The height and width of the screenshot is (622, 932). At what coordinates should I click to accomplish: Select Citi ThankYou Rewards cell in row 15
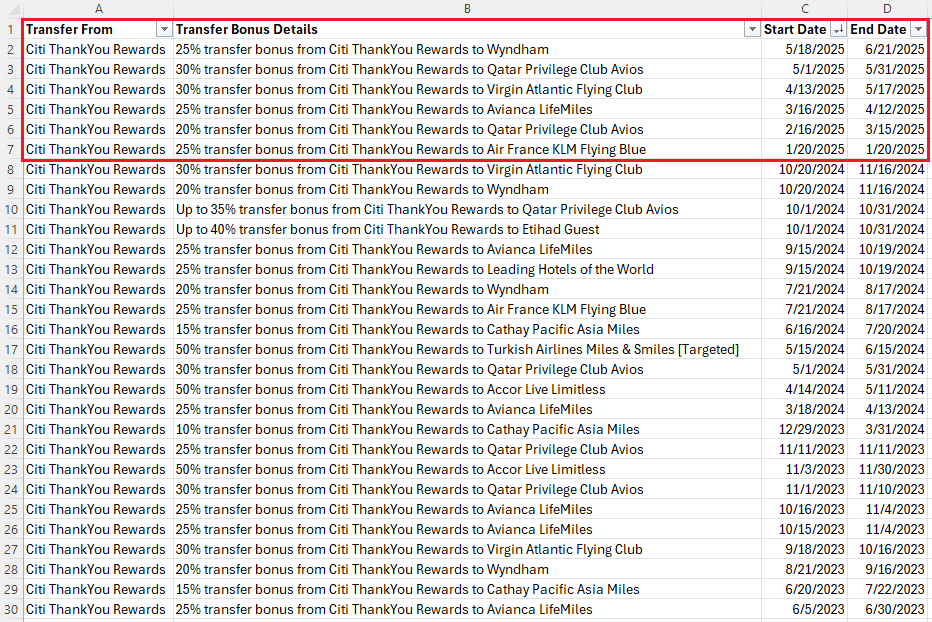(99, 309)
